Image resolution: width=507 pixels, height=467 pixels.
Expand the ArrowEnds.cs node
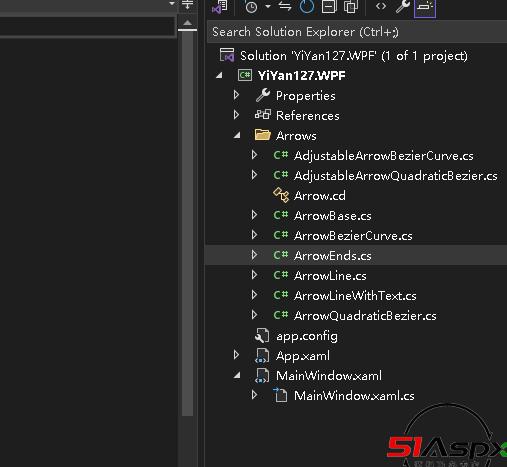tap(254, 255)
